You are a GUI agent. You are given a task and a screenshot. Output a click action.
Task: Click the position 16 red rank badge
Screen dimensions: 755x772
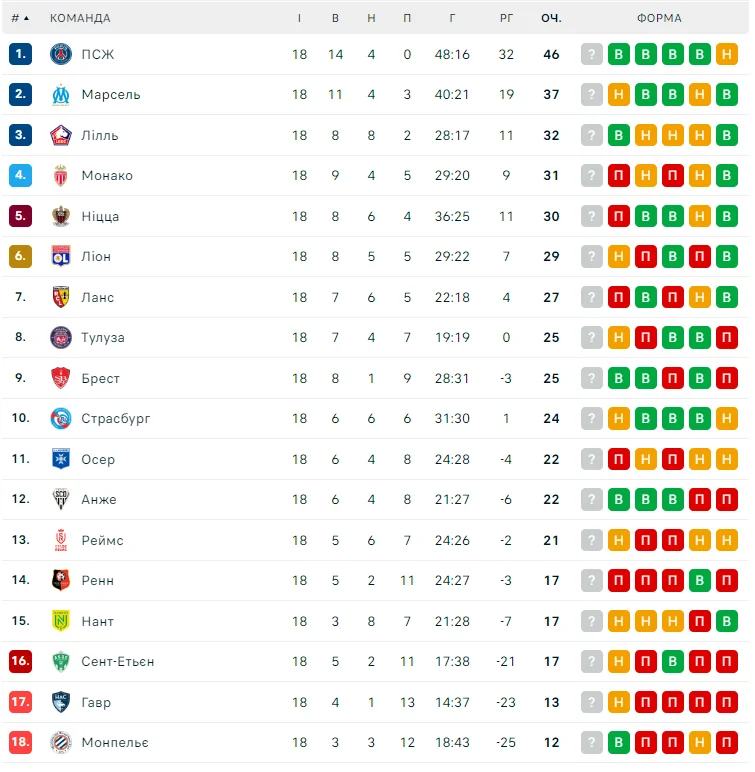21,661
